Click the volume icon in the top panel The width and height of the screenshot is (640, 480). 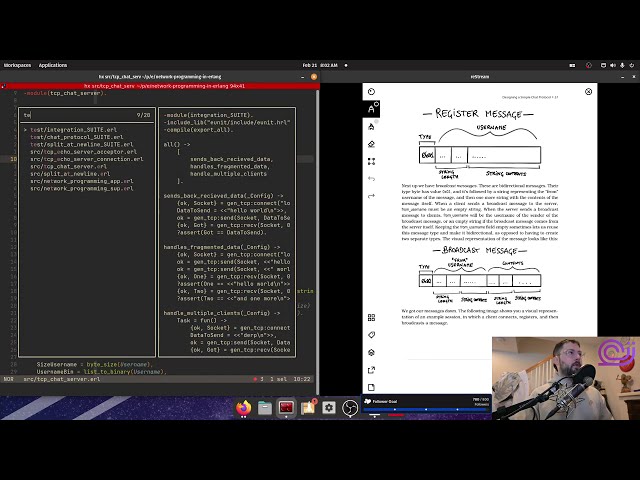[613, 65]
